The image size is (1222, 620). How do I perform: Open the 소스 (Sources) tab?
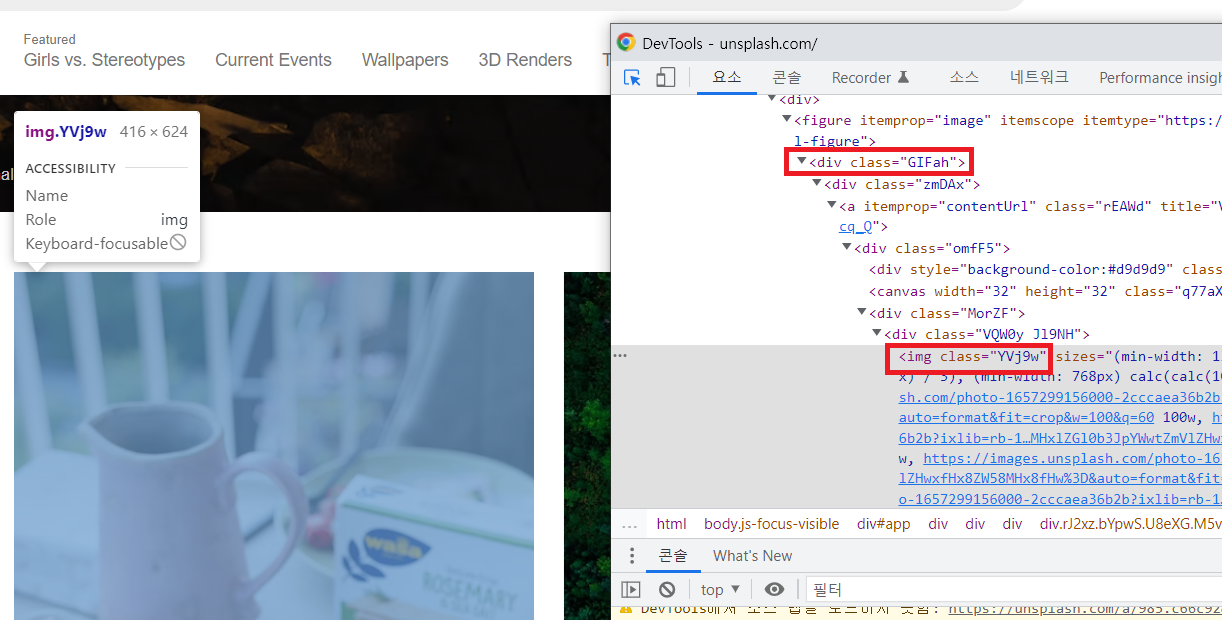point(964,78)
